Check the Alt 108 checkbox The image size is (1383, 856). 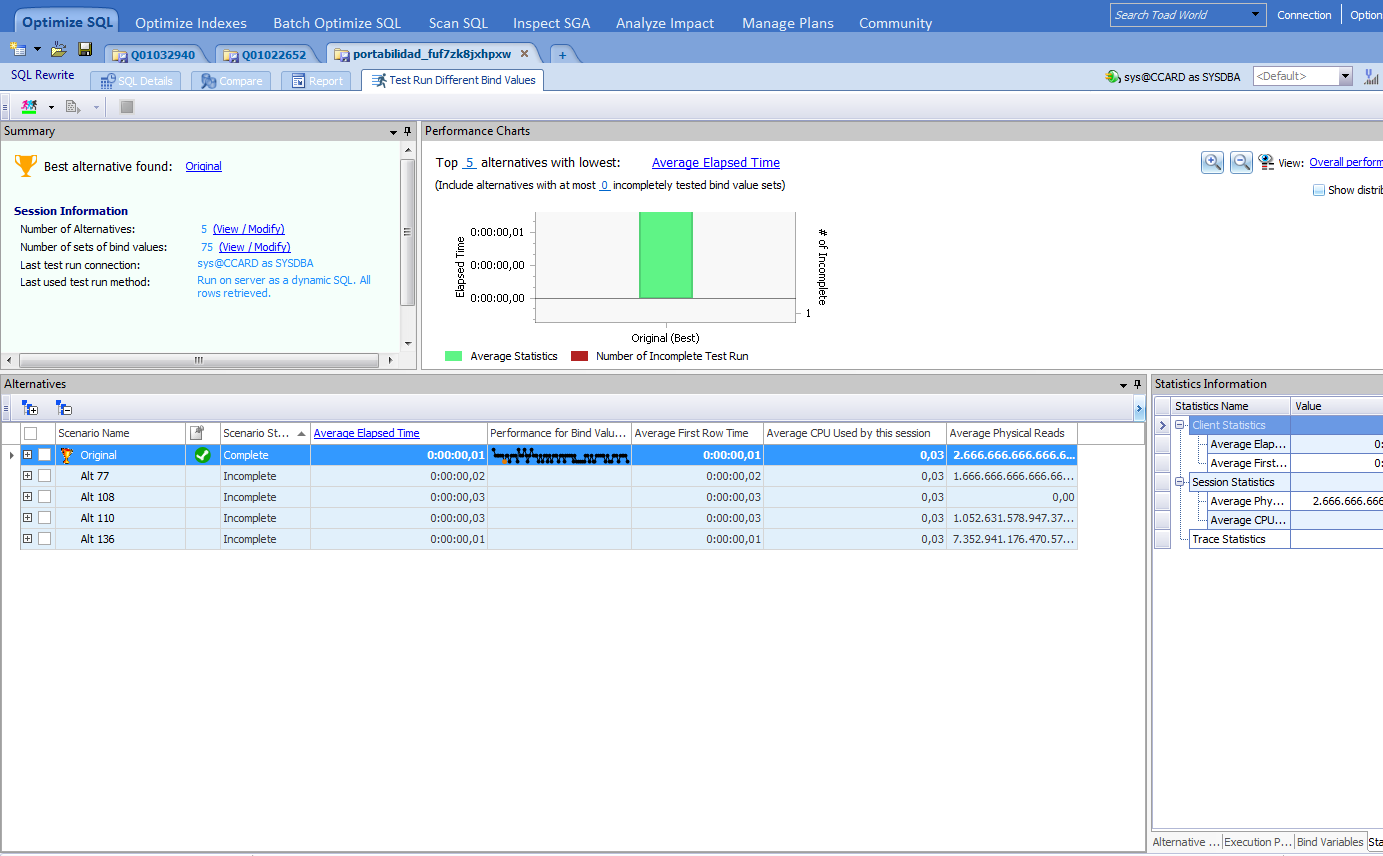click(44, 497)
